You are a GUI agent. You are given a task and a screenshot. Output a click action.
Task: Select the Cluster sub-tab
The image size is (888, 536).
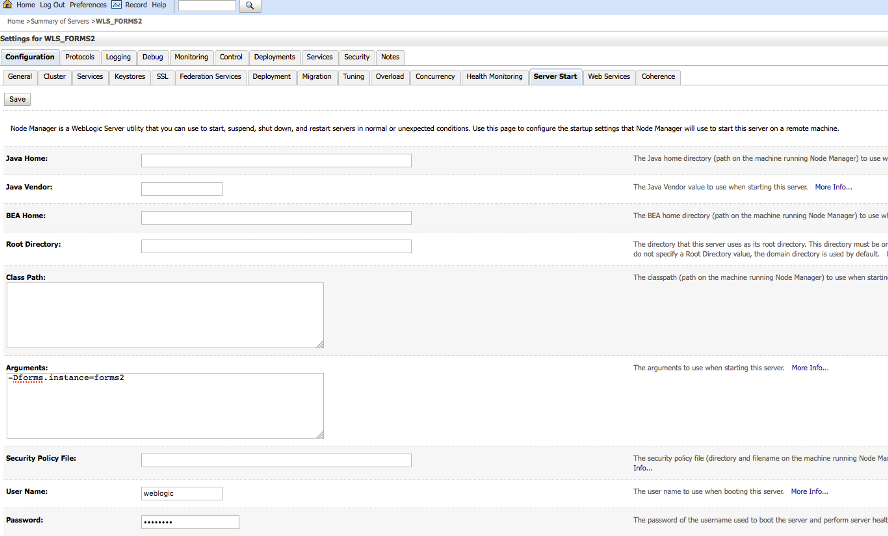pos(54,77)
